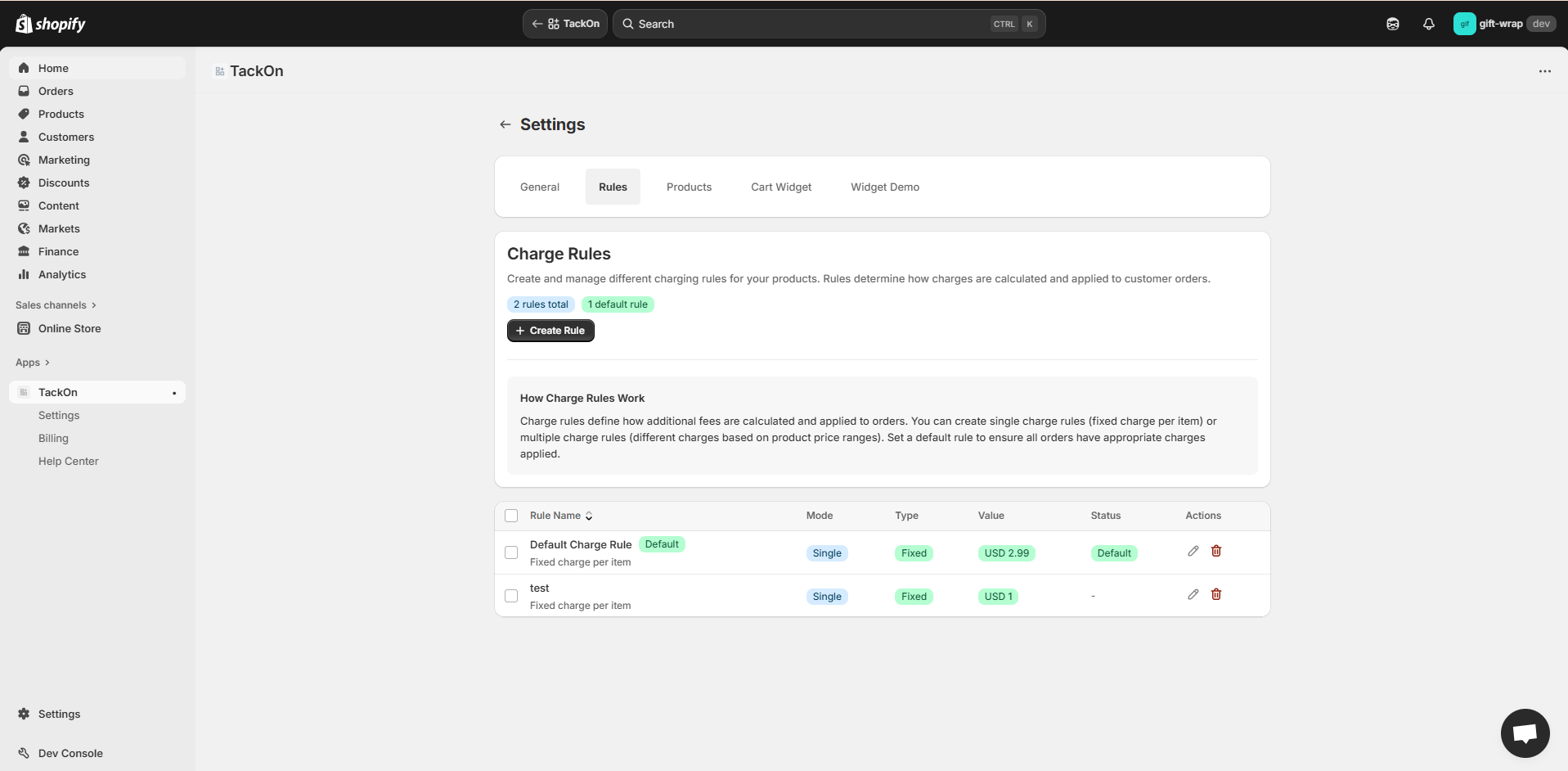The height and width of the screenshot is (771, 1568).
Task: Open the chat support bubble
Action: (1525, 733)
